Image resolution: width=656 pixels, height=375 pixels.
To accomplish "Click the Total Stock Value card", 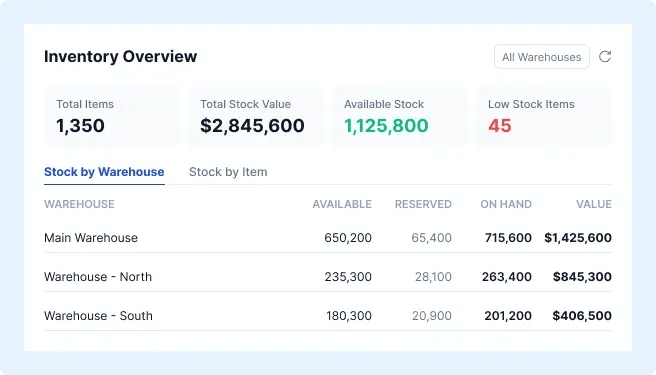I will click(256, 117).
